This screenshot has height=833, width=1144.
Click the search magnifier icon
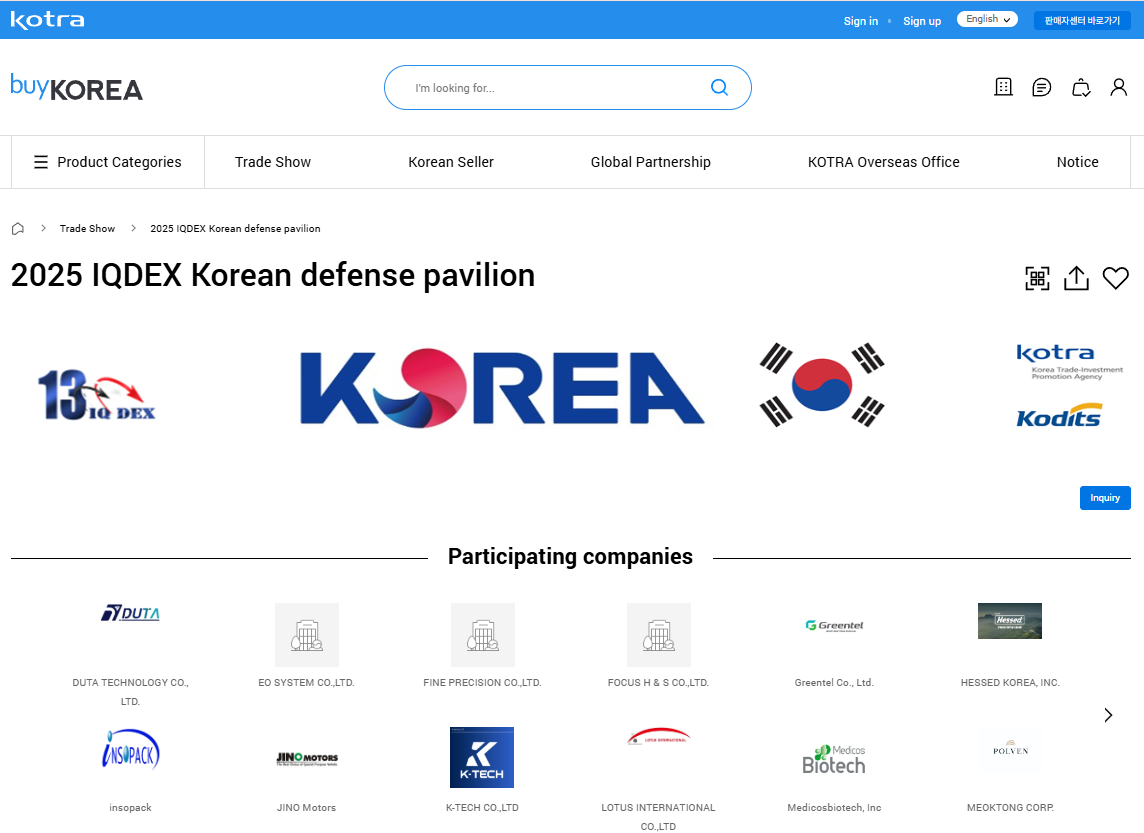click(719, 88)
